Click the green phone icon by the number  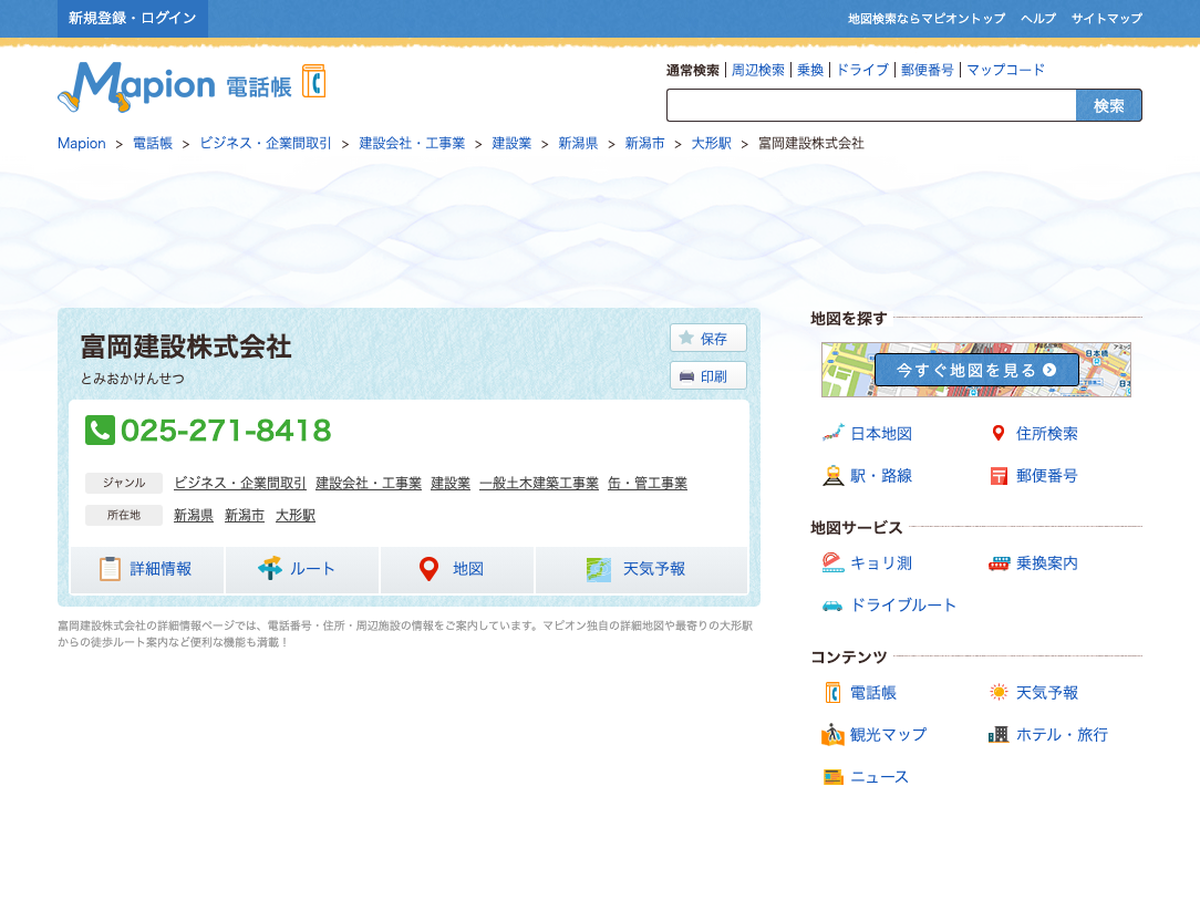pos(100,431)
